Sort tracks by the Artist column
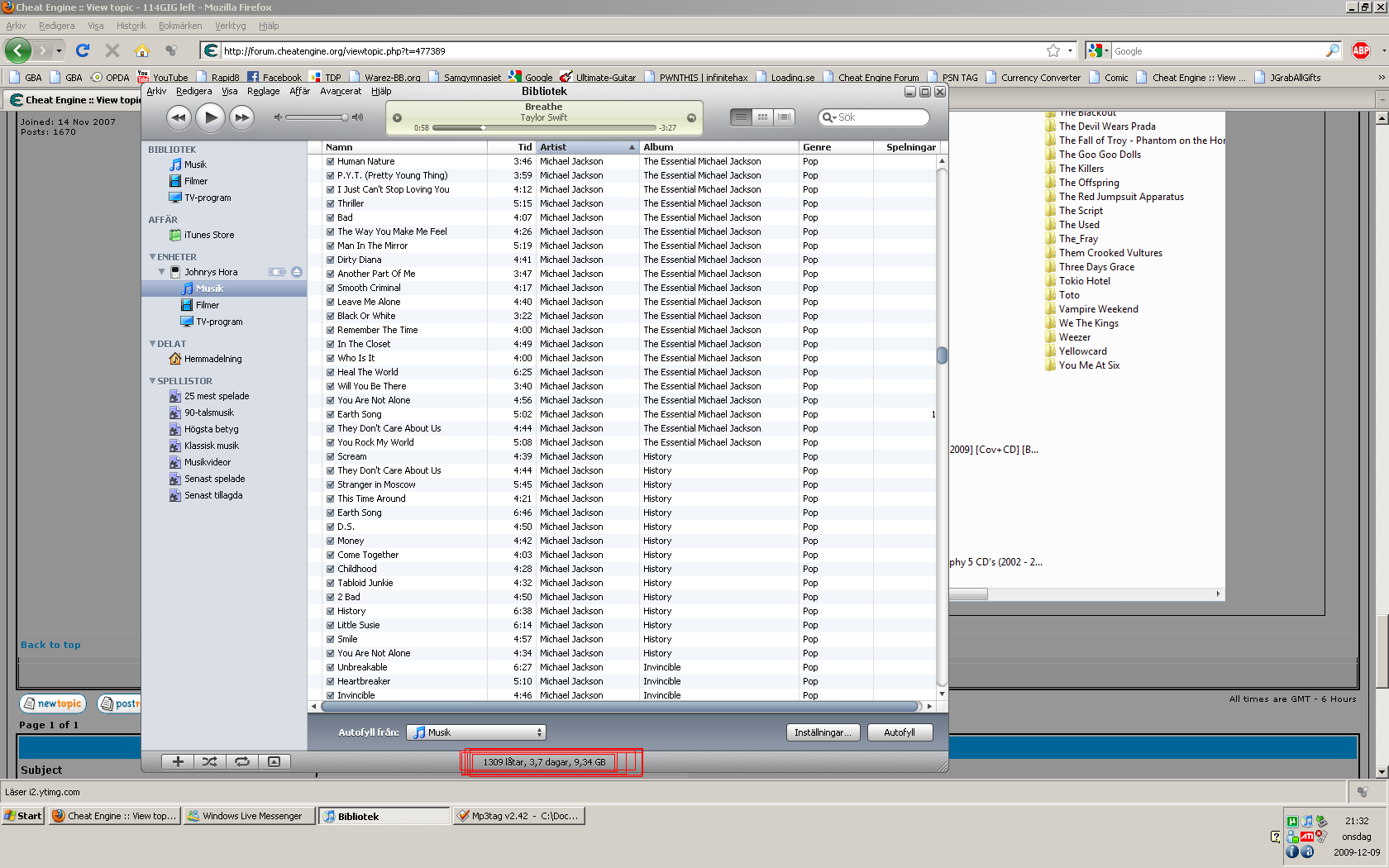1389x868 pixels. coord(587,147)
